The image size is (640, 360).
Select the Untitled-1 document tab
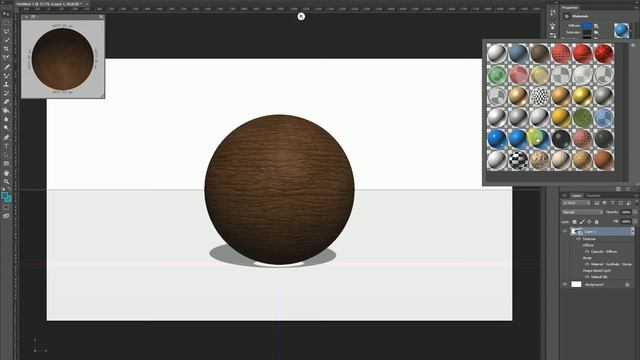point(49,4)
